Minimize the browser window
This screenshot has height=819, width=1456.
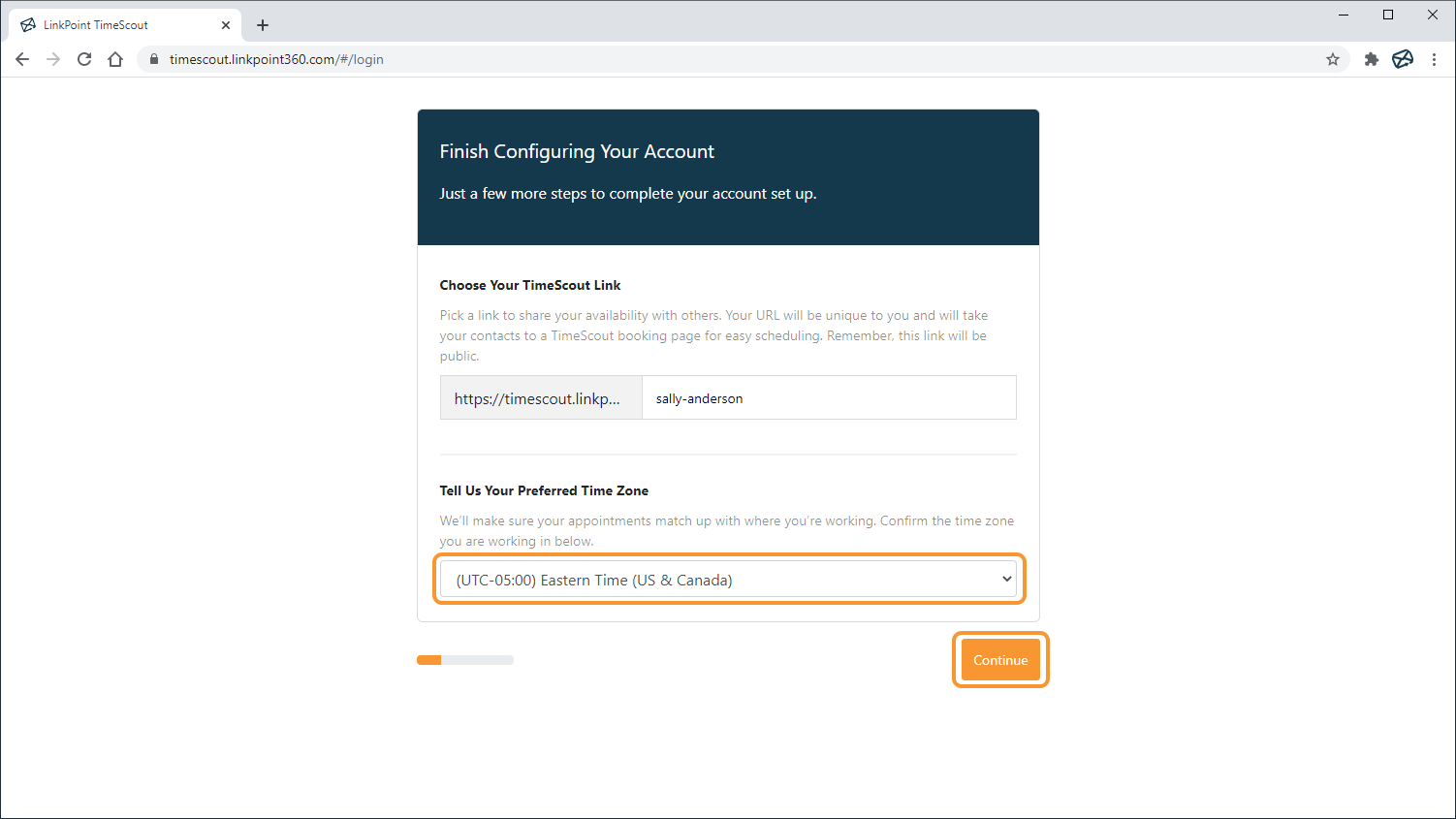click(1344, 15)
